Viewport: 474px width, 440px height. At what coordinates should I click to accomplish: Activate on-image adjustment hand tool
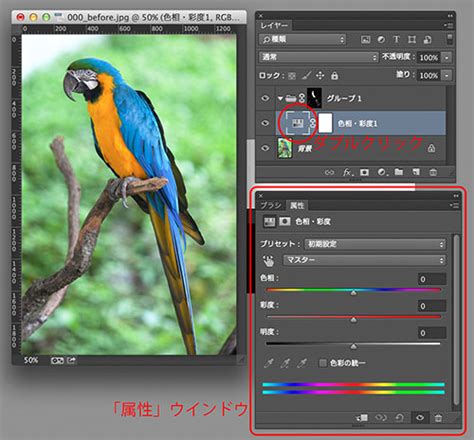coord(268,261)
